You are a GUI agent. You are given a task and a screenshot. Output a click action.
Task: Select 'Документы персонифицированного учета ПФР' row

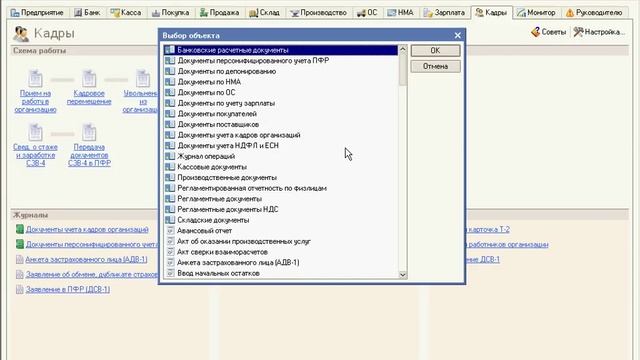pos(281,60)
